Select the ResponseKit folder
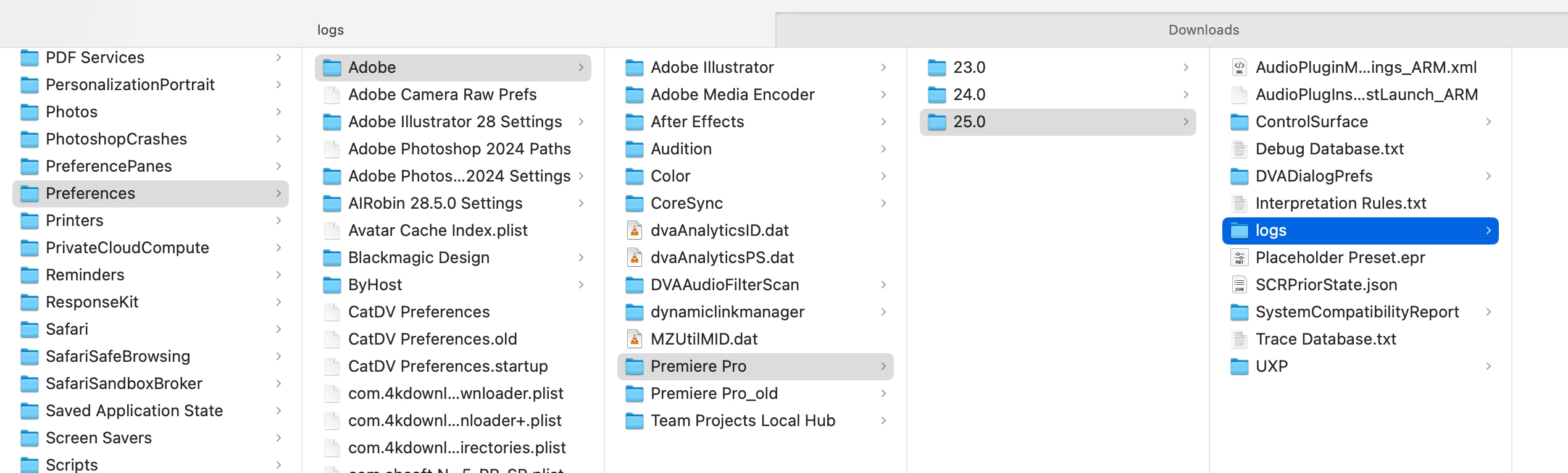This screenshot has height=473, width=1568. click(x=151, y=302)
